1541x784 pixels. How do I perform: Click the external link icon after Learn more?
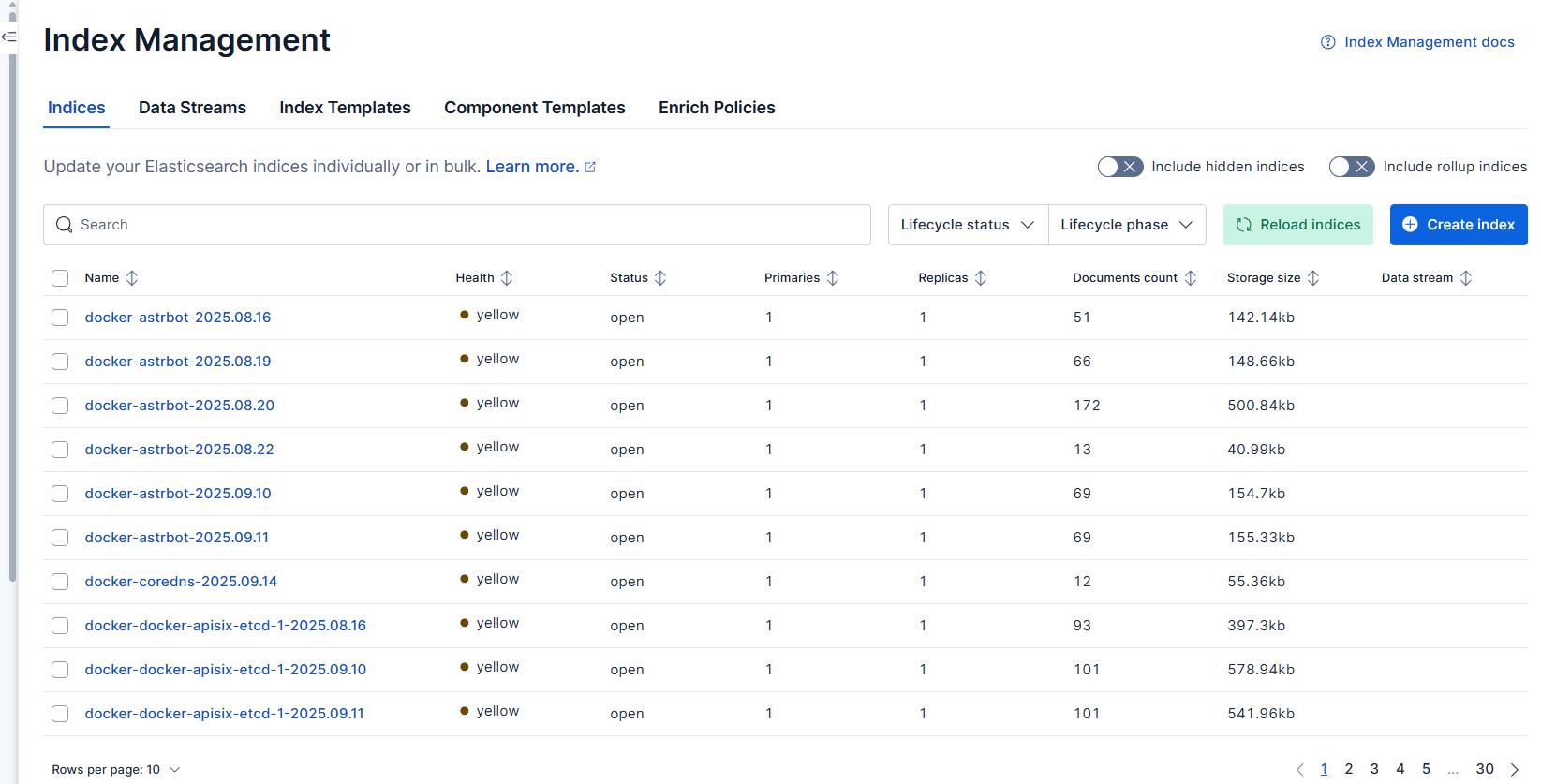[x=590, y=168]
